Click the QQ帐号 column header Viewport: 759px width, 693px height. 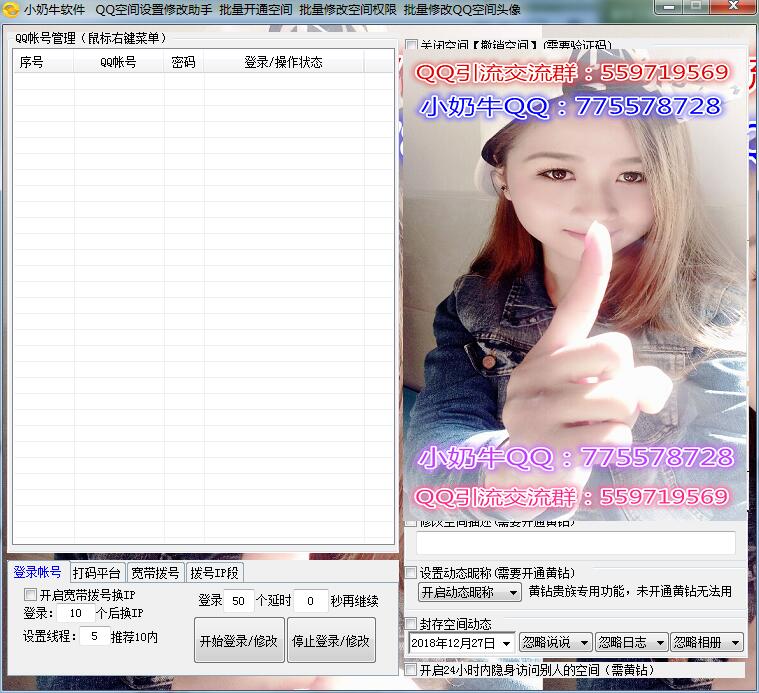[x=118, y=62]
